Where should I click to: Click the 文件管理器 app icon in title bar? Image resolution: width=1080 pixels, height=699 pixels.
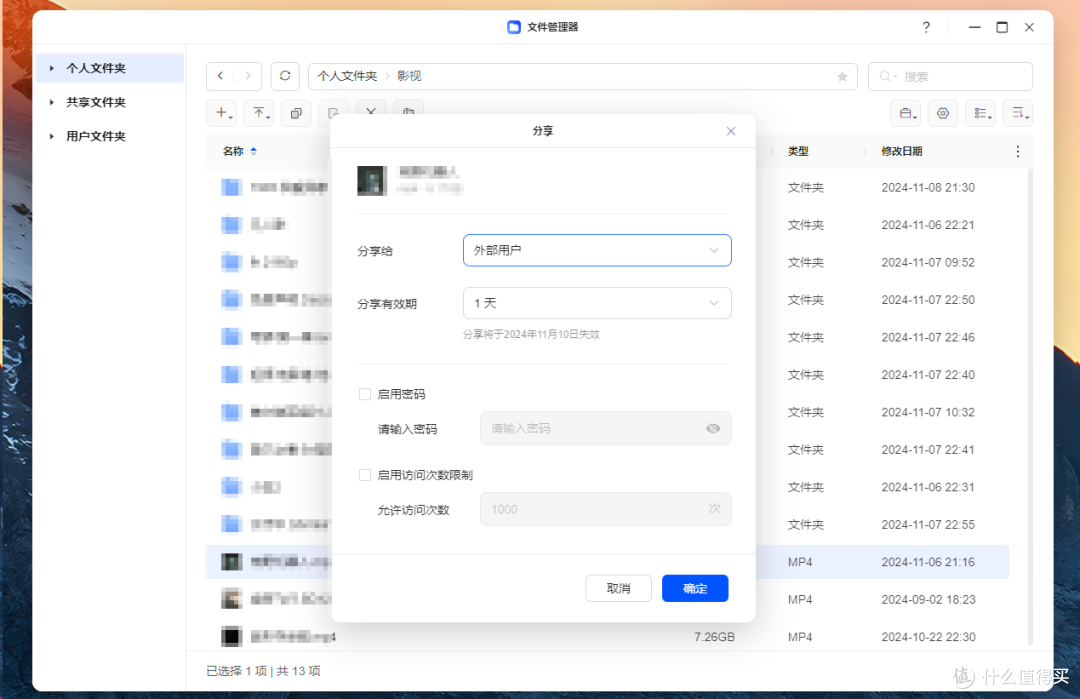[514, 27]
